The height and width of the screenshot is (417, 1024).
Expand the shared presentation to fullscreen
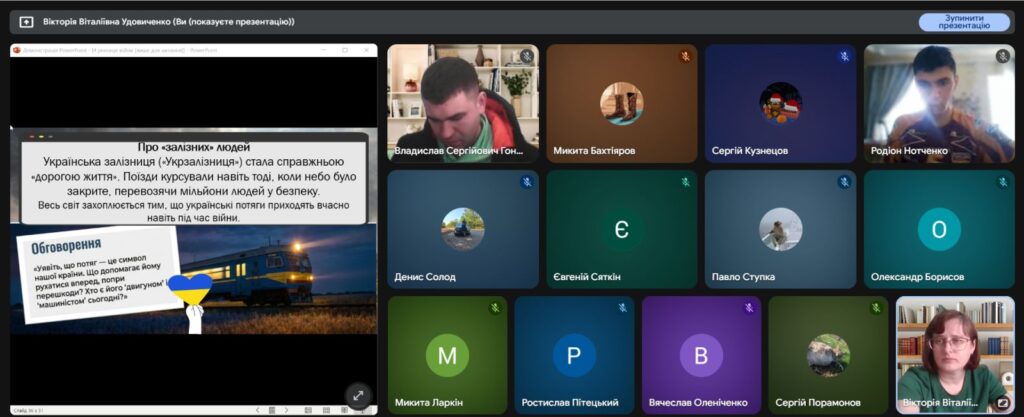(x=357, y=394)
